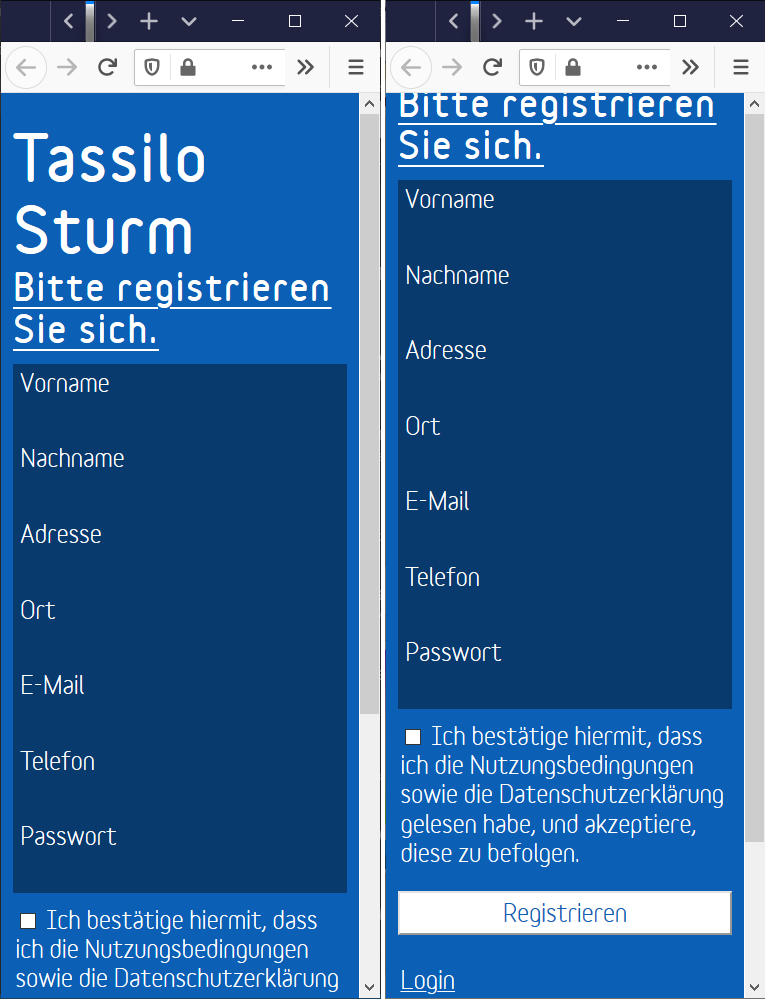Click the forward navigation arrow
Image resolution: width=765 pixels, height=999 pixels.
coord(66,67)
